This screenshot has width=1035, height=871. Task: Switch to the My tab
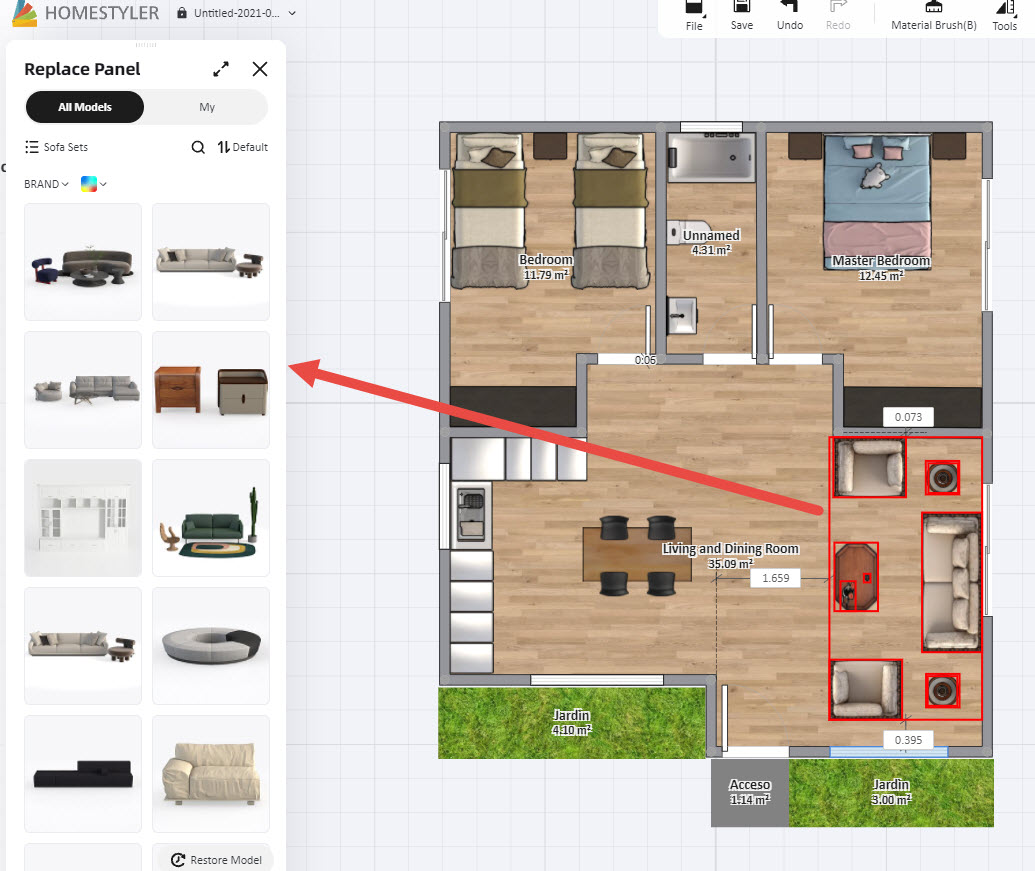click(x=207, y=107)
